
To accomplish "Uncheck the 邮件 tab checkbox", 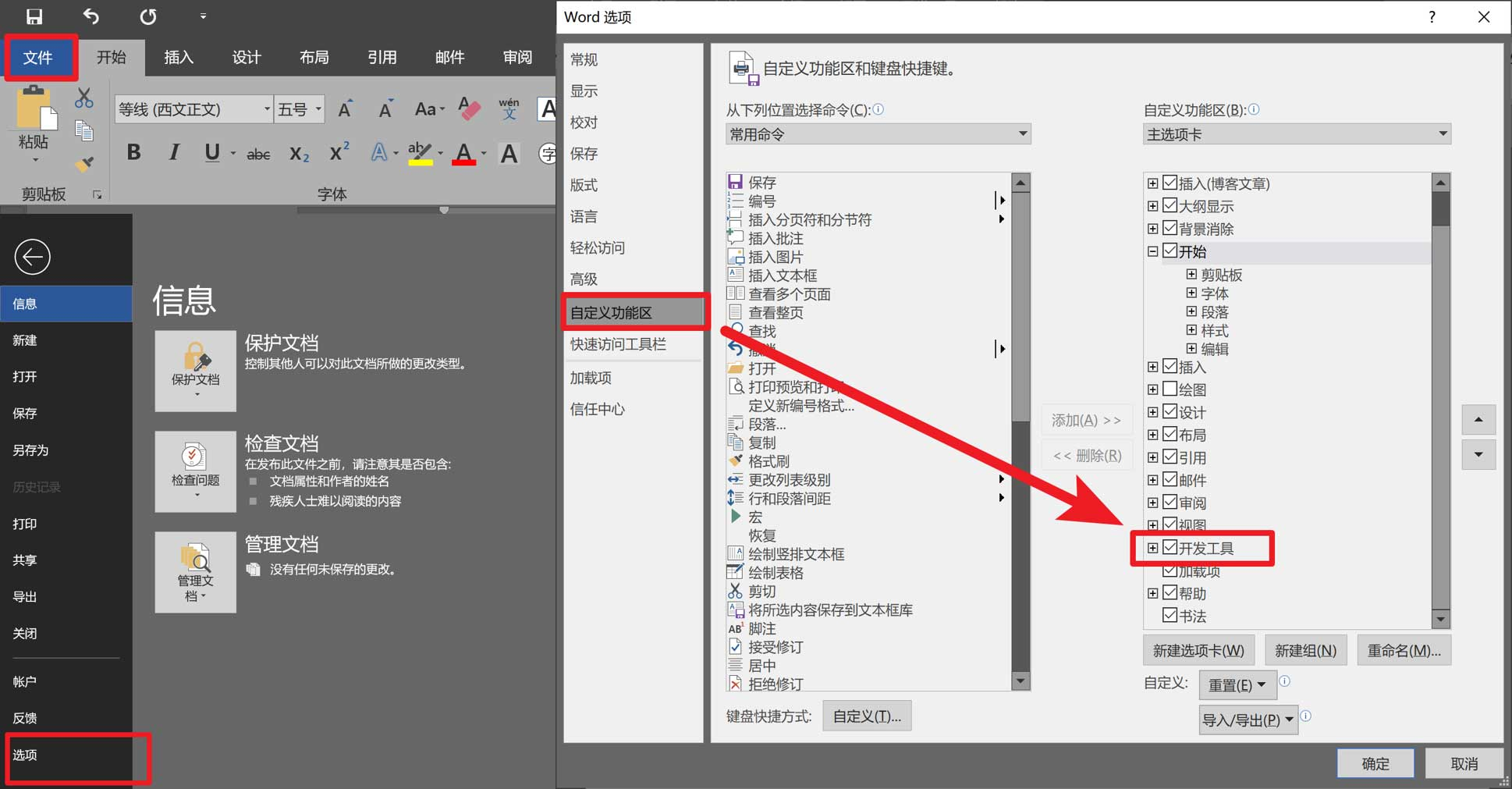I will (1169, 479).
